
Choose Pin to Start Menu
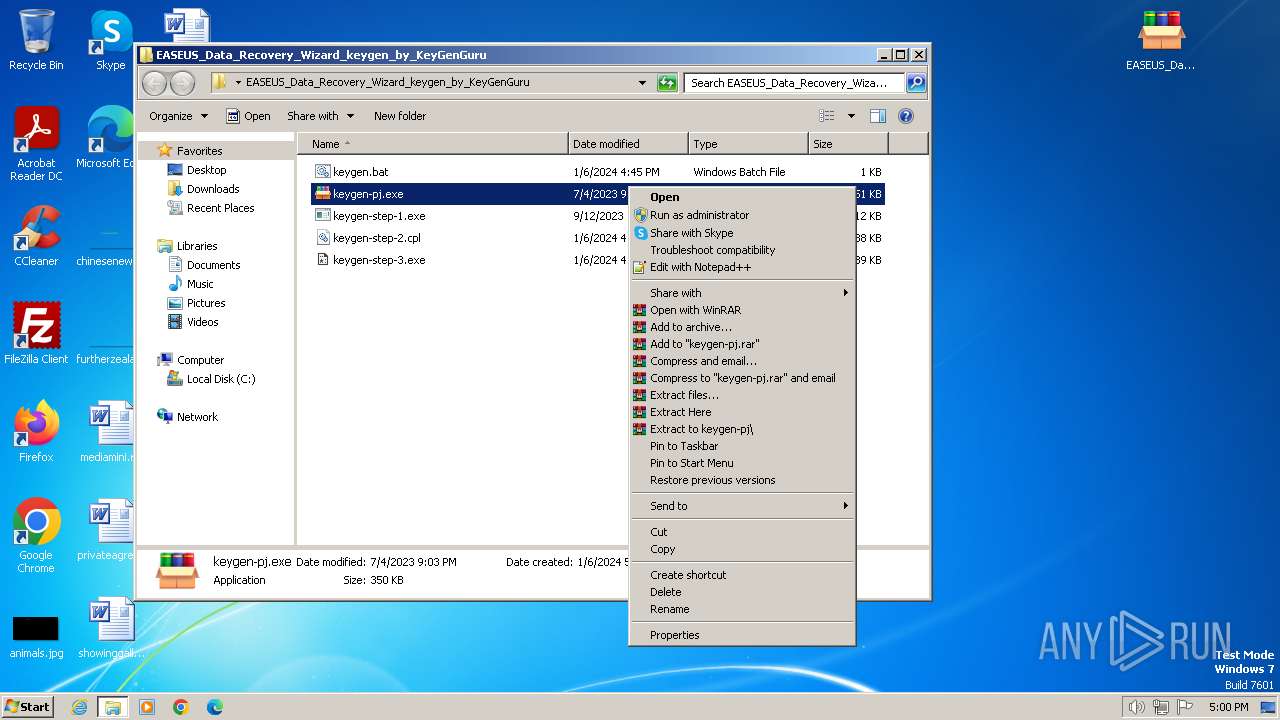742,463
